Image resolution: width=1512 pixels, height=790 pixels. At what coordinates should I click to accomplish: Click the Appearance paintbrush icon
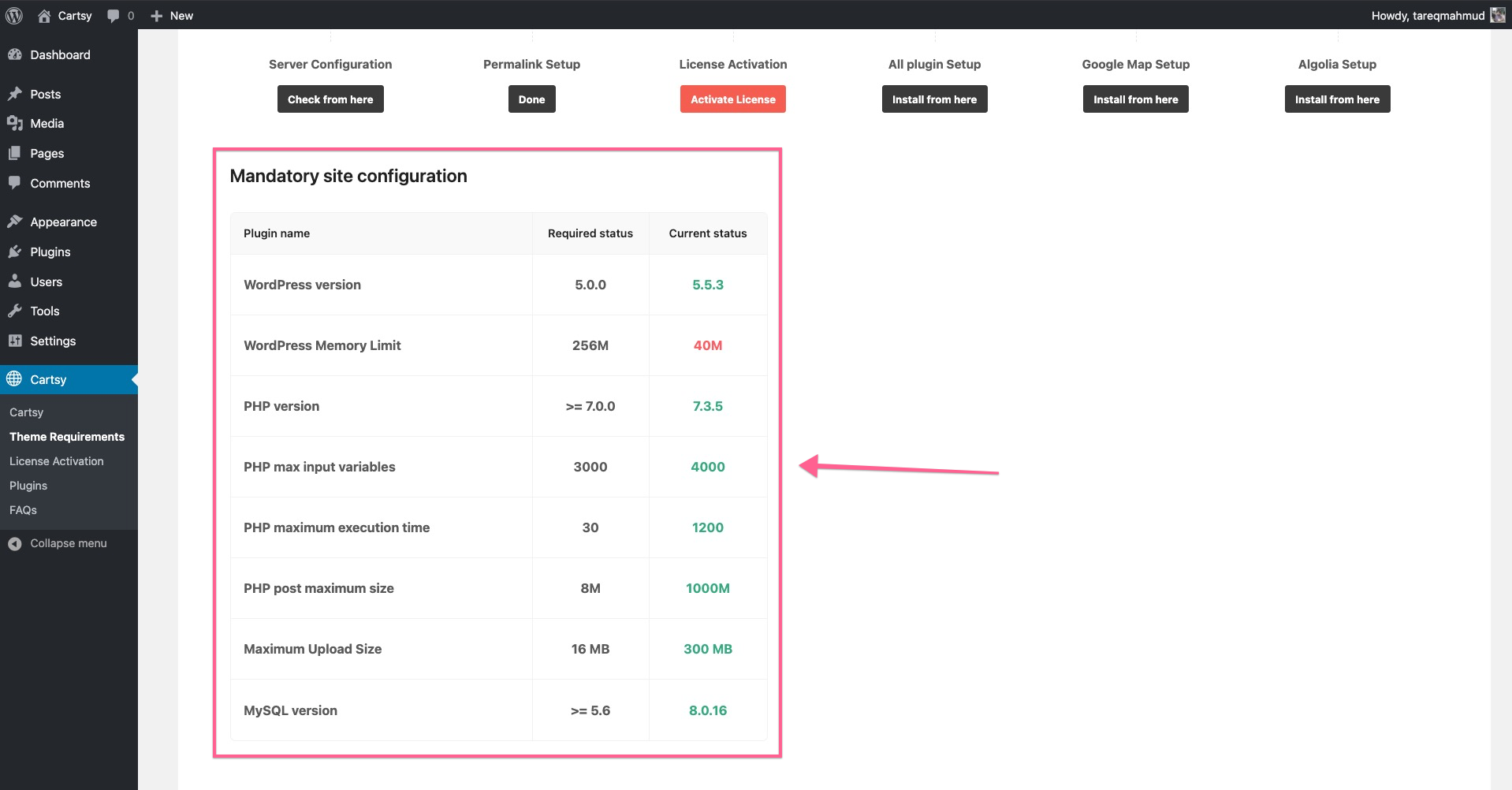pyautogui.click(x=14, y=222)
